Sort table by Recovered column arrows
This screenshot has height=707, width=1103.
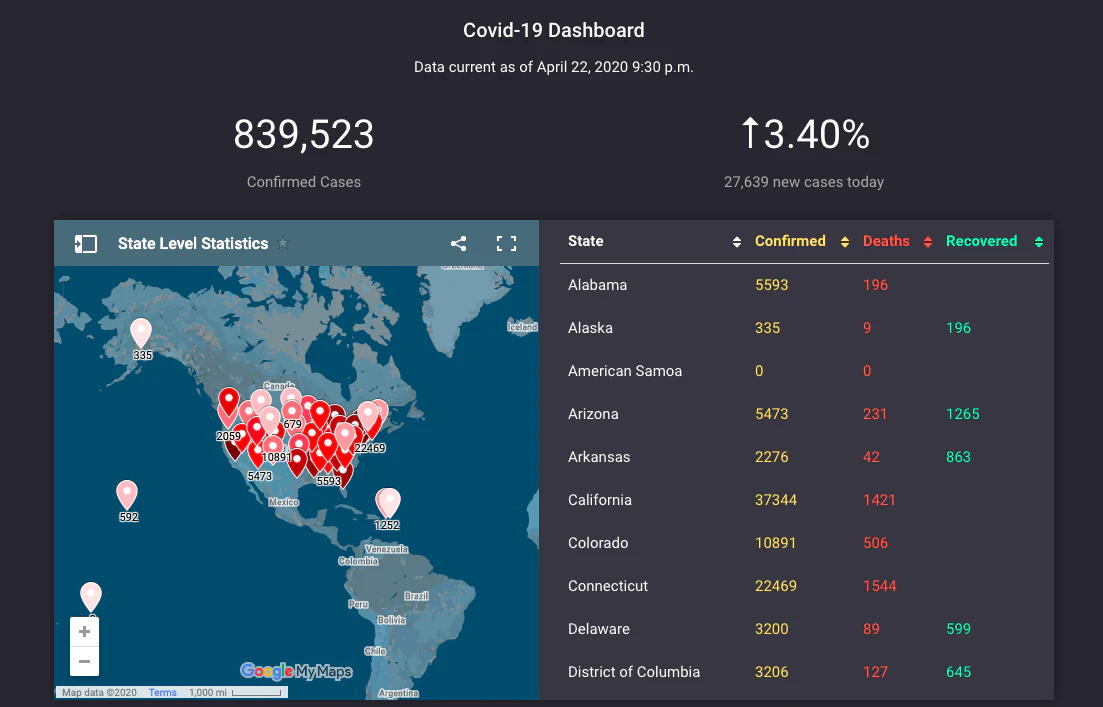pyautogui.click(x=1039, y=242)
